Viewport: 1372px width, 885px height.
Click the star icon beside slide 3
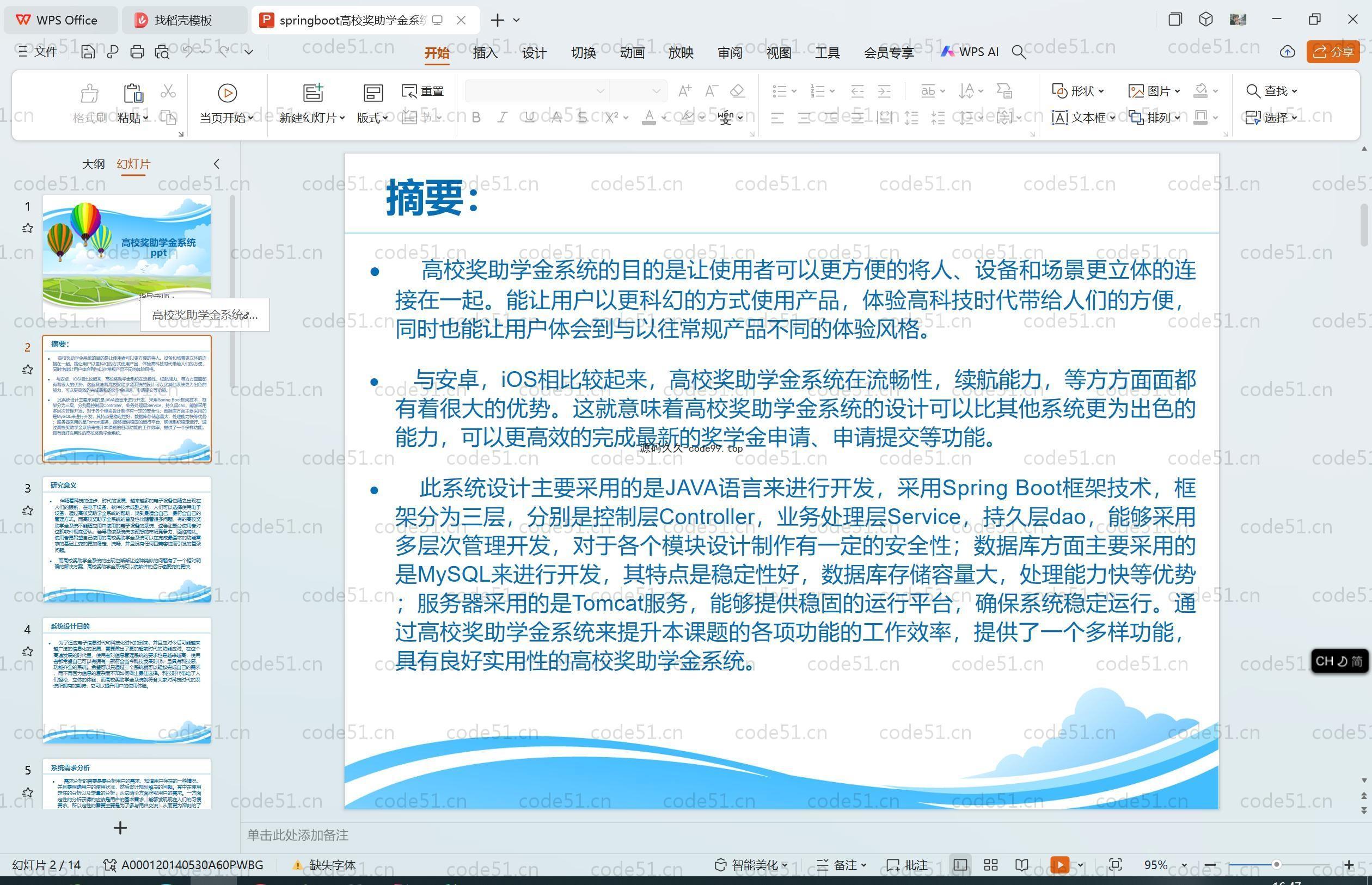click(x=27, y=511)
